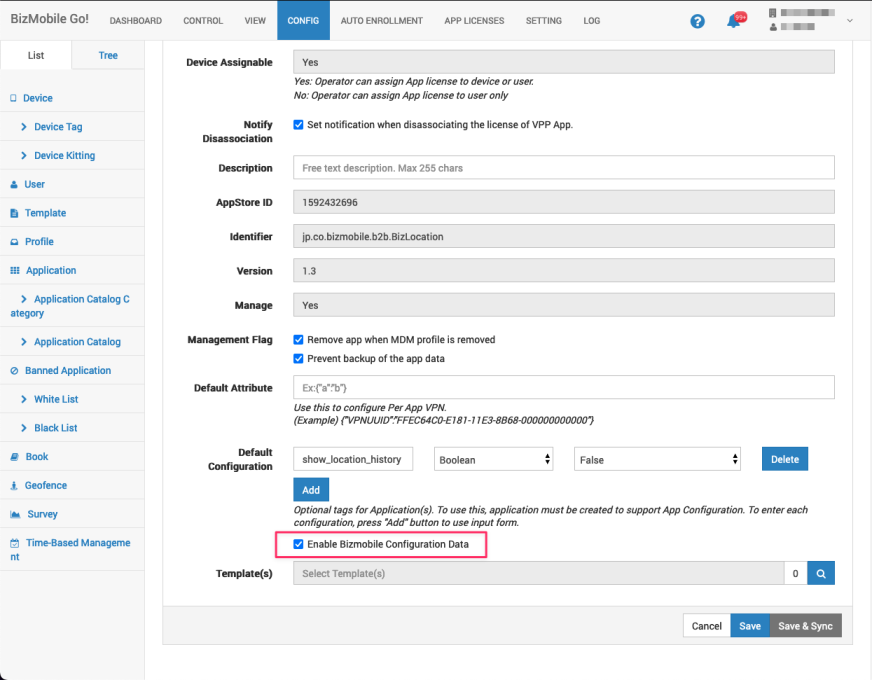
Task: Expand the user account menu chevron
Action: (850, 20)
